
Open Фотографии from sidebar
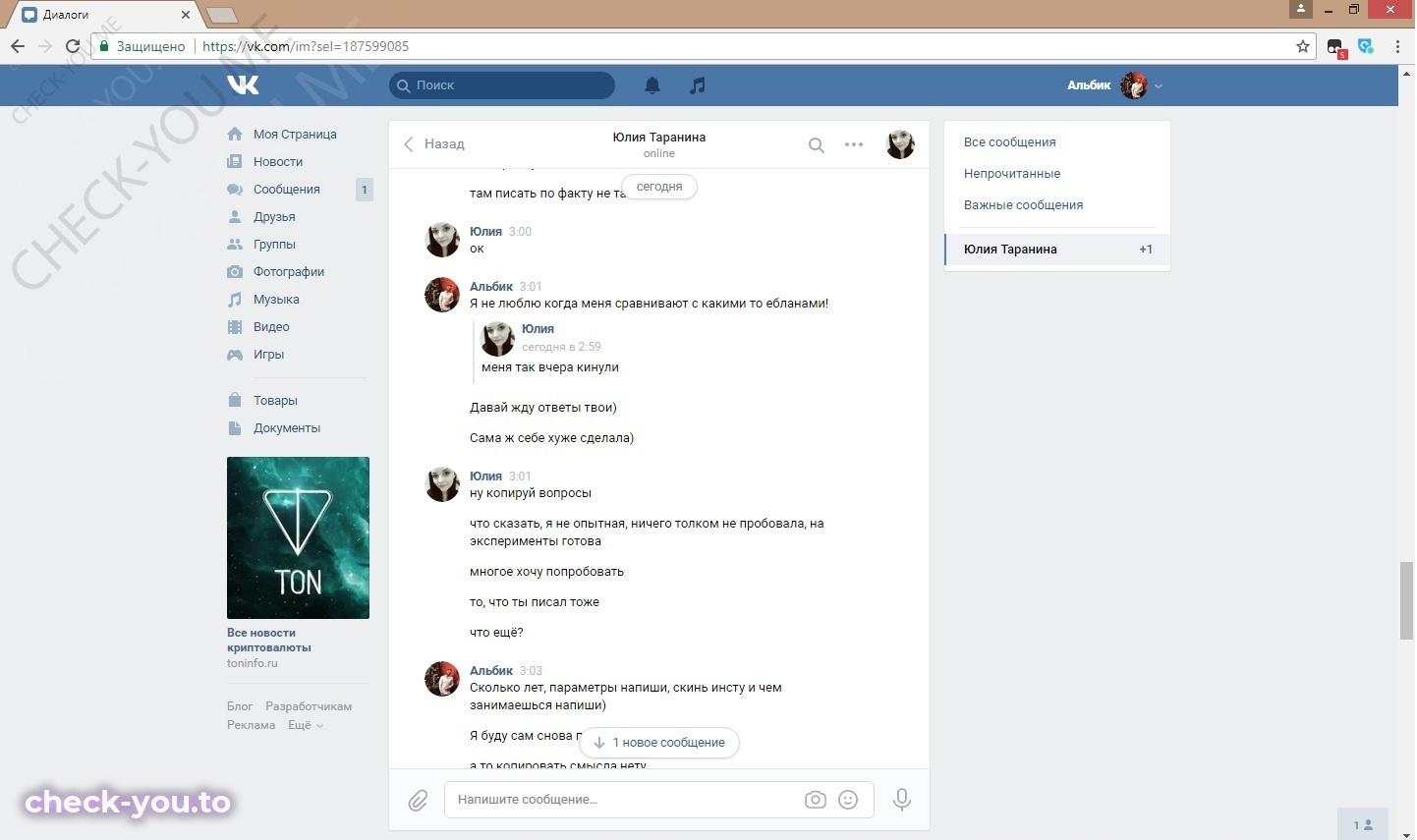(x=289, y=272)
